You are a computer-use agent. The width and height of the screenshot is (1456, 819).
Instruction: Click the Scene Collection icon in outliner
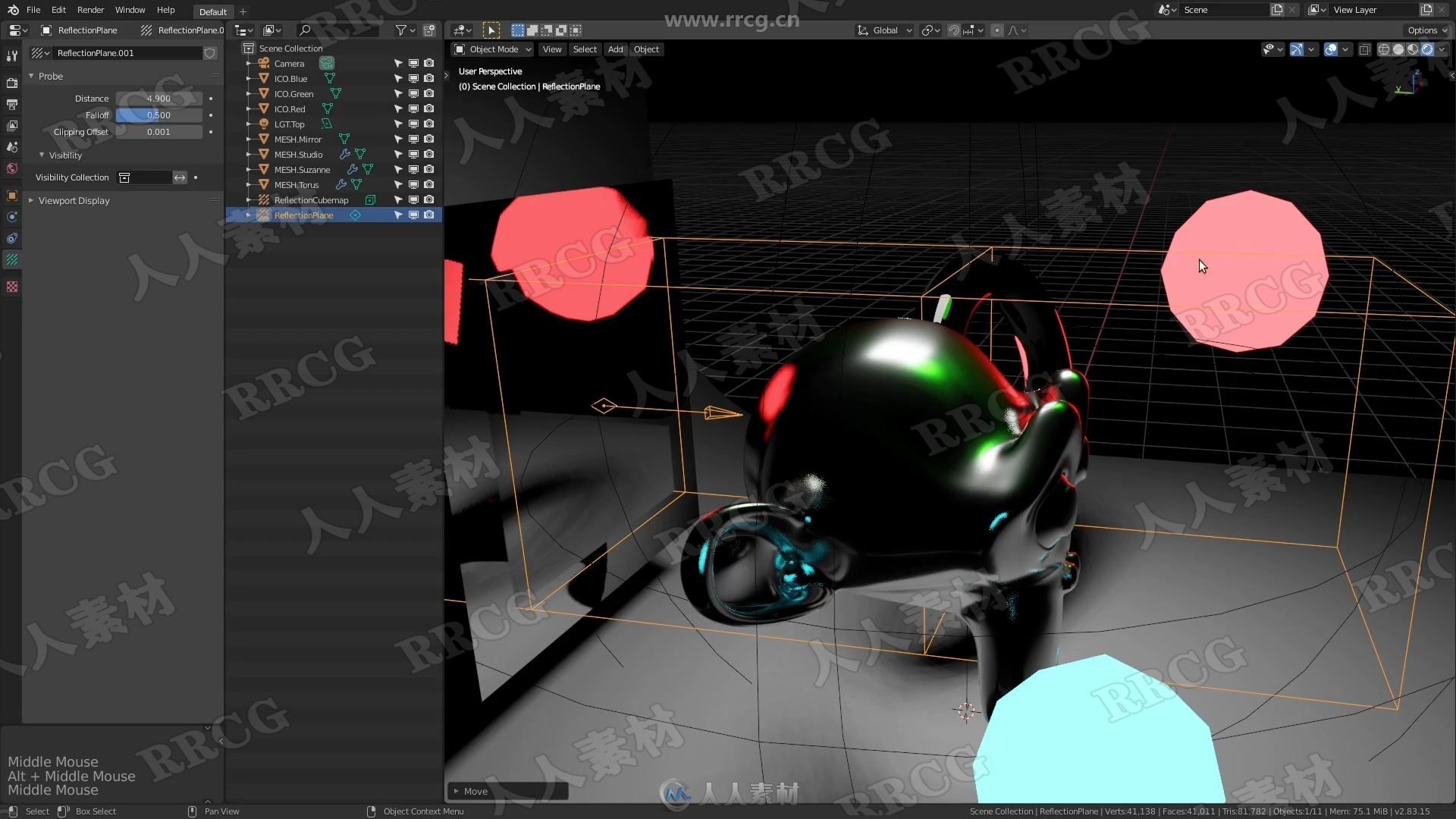pos(248,47)
